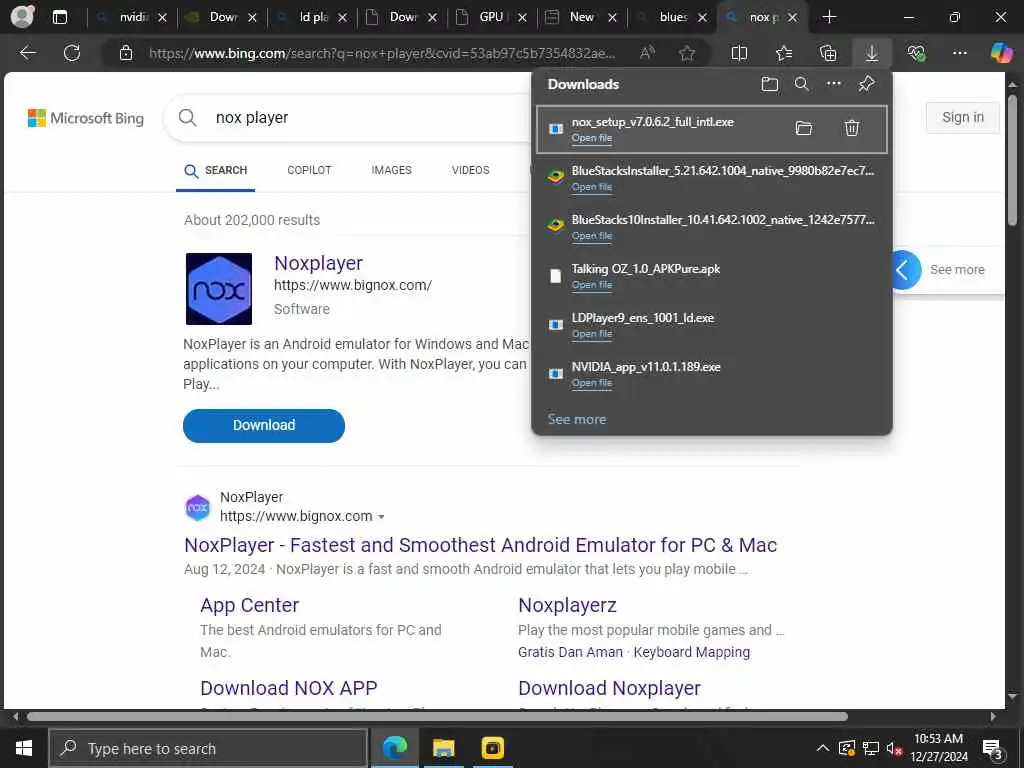Open the Copilot sidebar icon
The height and width of the screenshot is (768, 1024).
[x=1000, y=53]
